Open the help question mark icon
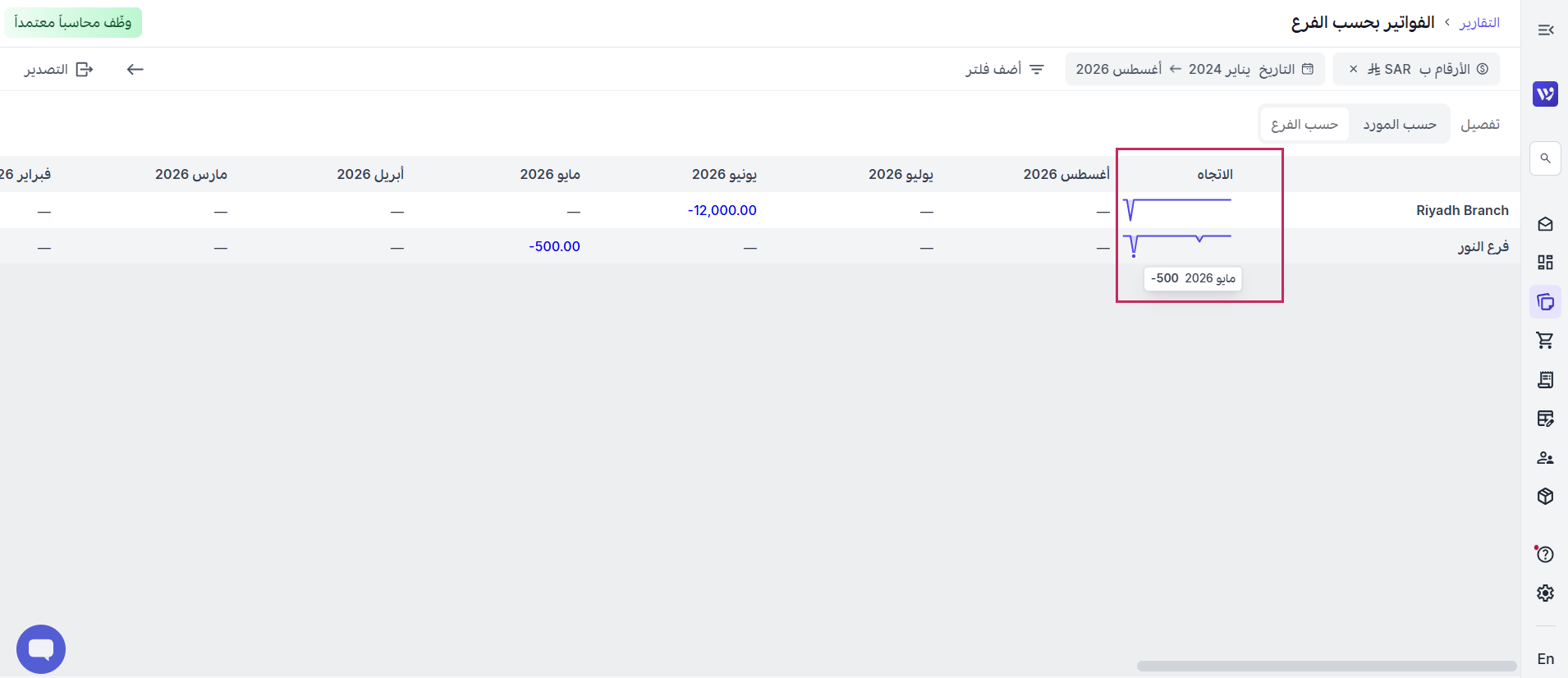 pos(1545,554)
